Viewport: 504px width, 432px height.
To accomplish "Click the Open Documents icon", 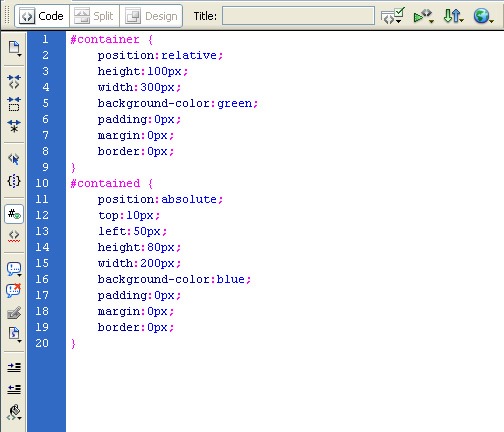I will click(14, 48).
